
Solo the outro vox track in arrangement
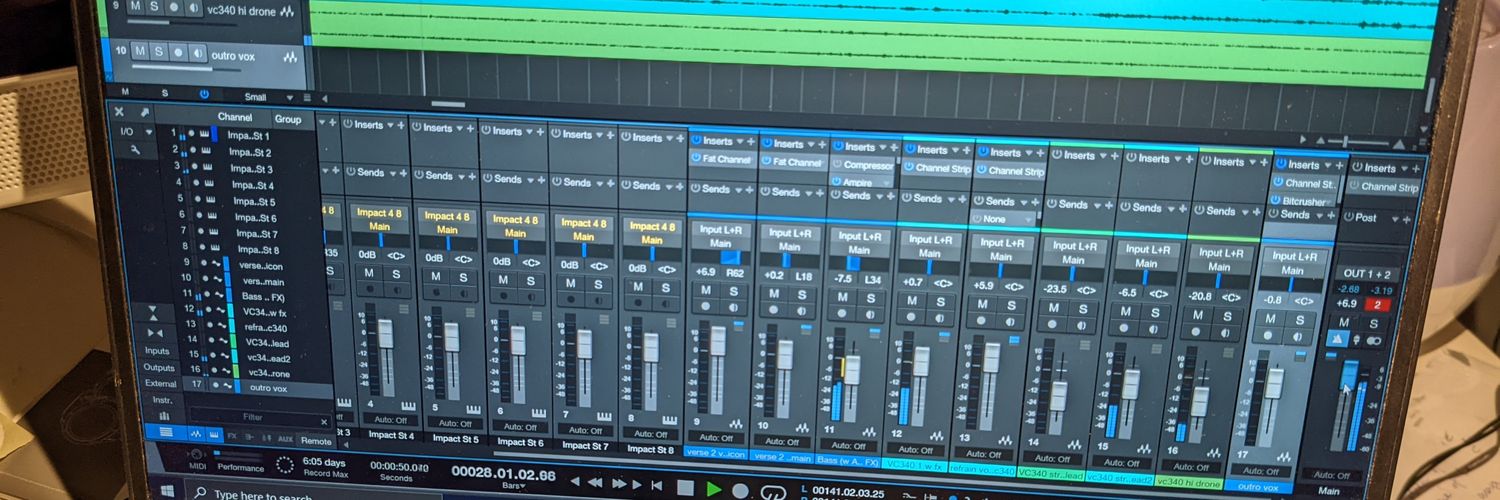(x=159, y=51)
